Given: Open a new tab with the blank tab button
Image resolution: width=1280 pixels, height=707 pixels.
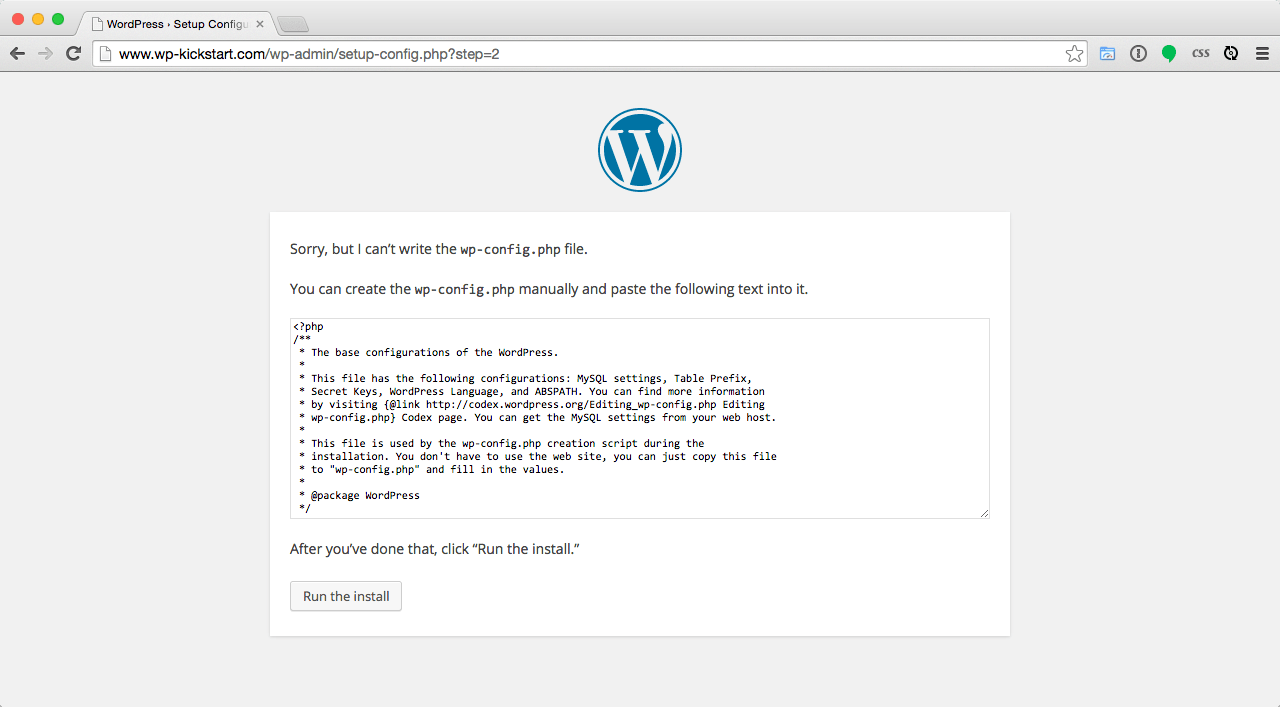Looking at the screenshot, I should click(292, 24).
